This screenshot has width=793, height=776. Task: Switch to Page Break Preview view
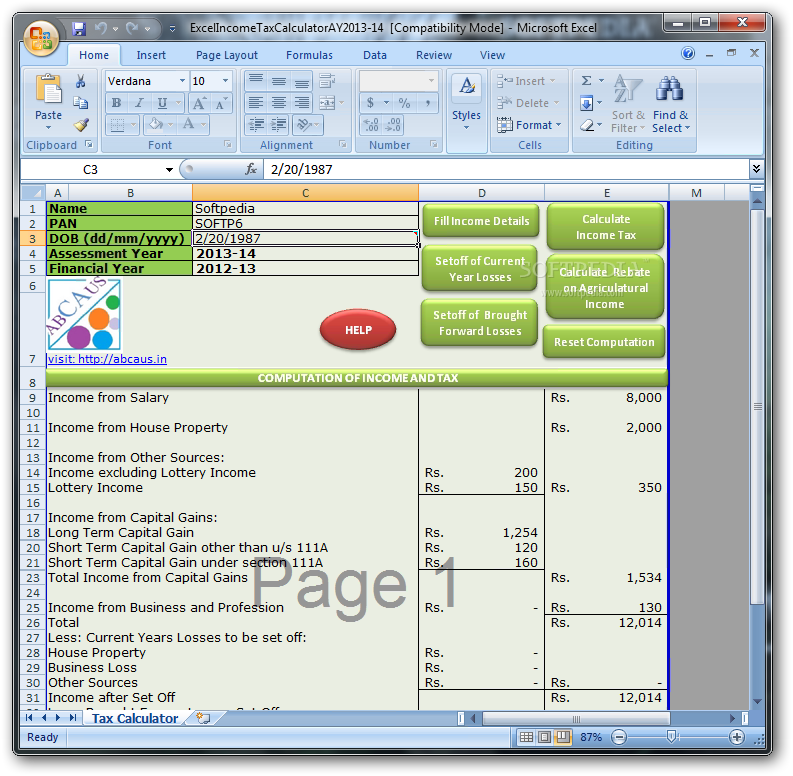click(562, 738)
